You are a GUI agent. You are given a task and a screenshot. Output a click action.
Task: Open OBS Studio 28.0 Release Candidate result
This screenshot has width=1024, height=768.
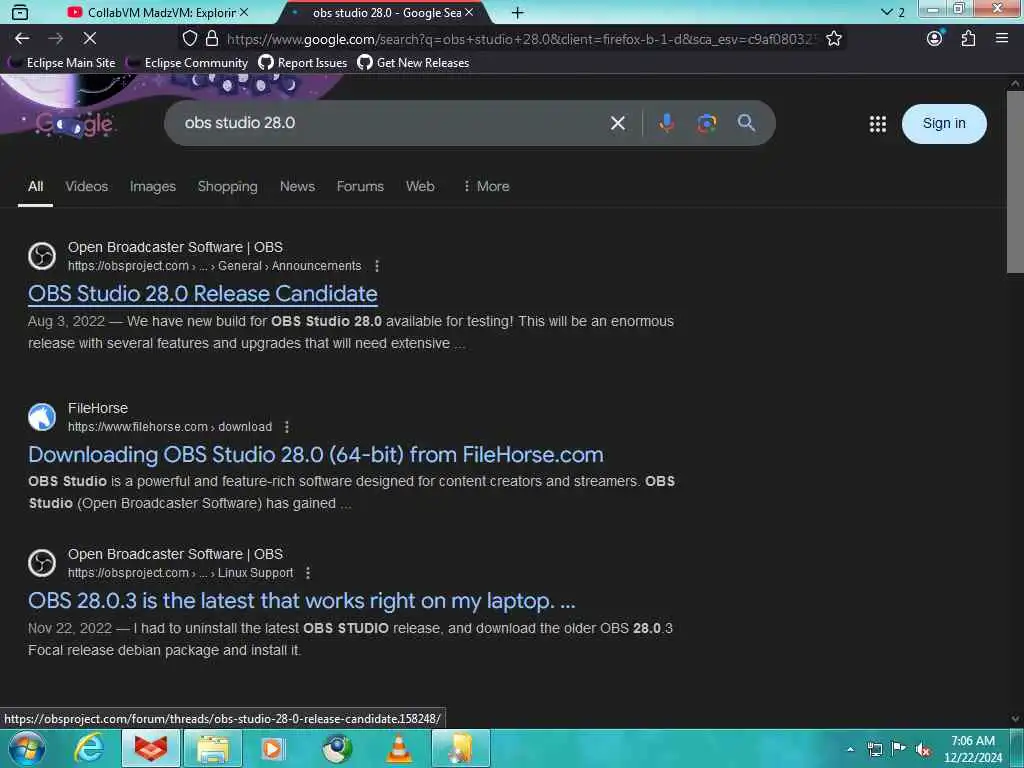tap(202, 294)
